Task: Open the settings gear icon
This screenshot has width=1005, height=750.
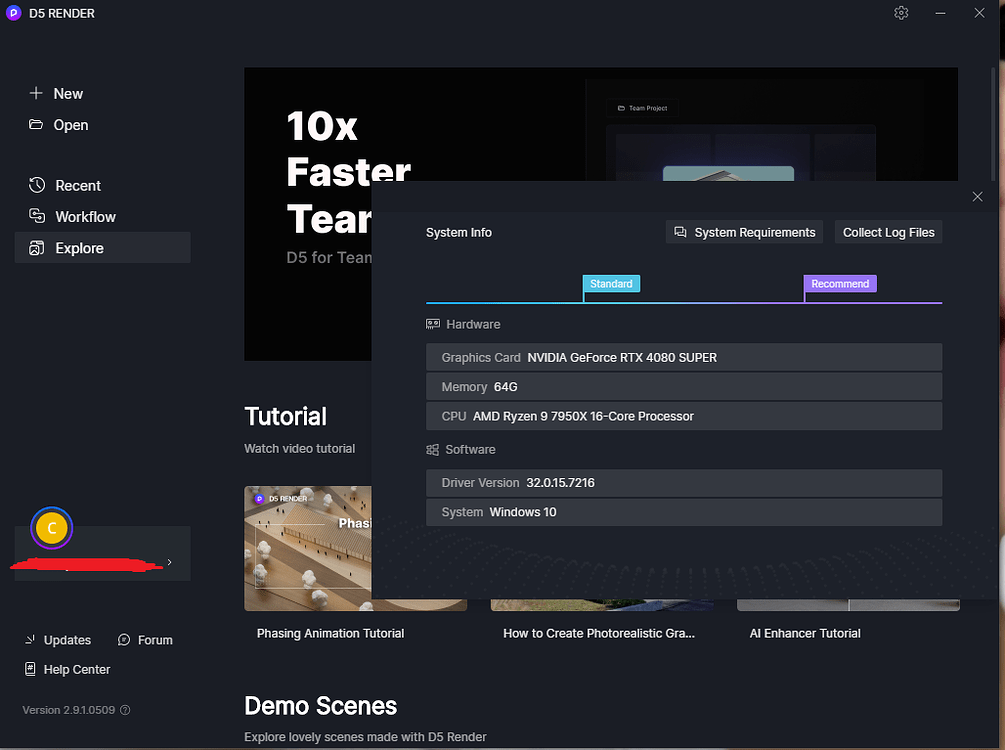Action: click(900, 12)
